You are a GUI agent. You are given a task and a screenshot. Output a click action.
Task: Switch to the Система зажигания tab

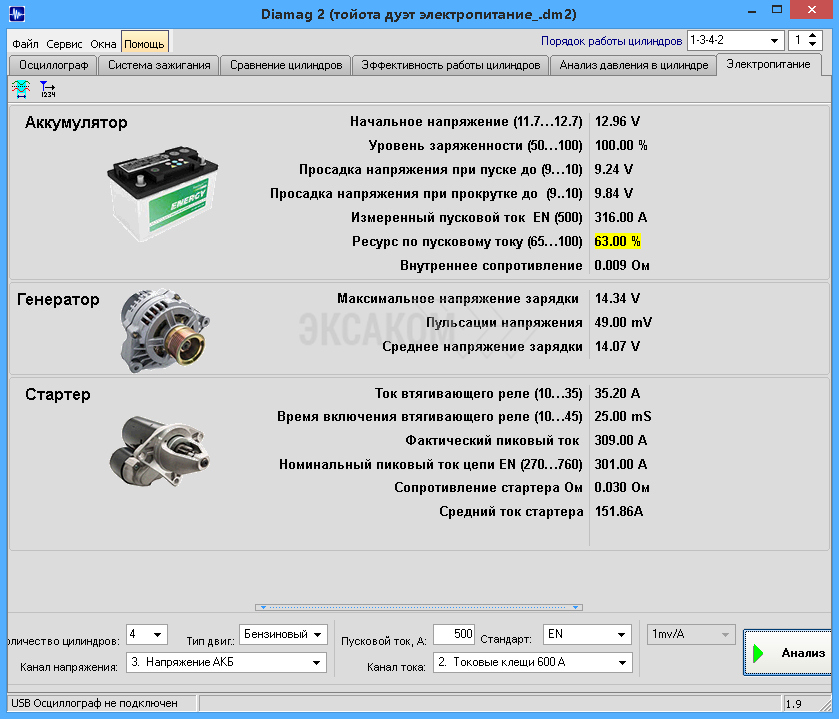[159, 65]
